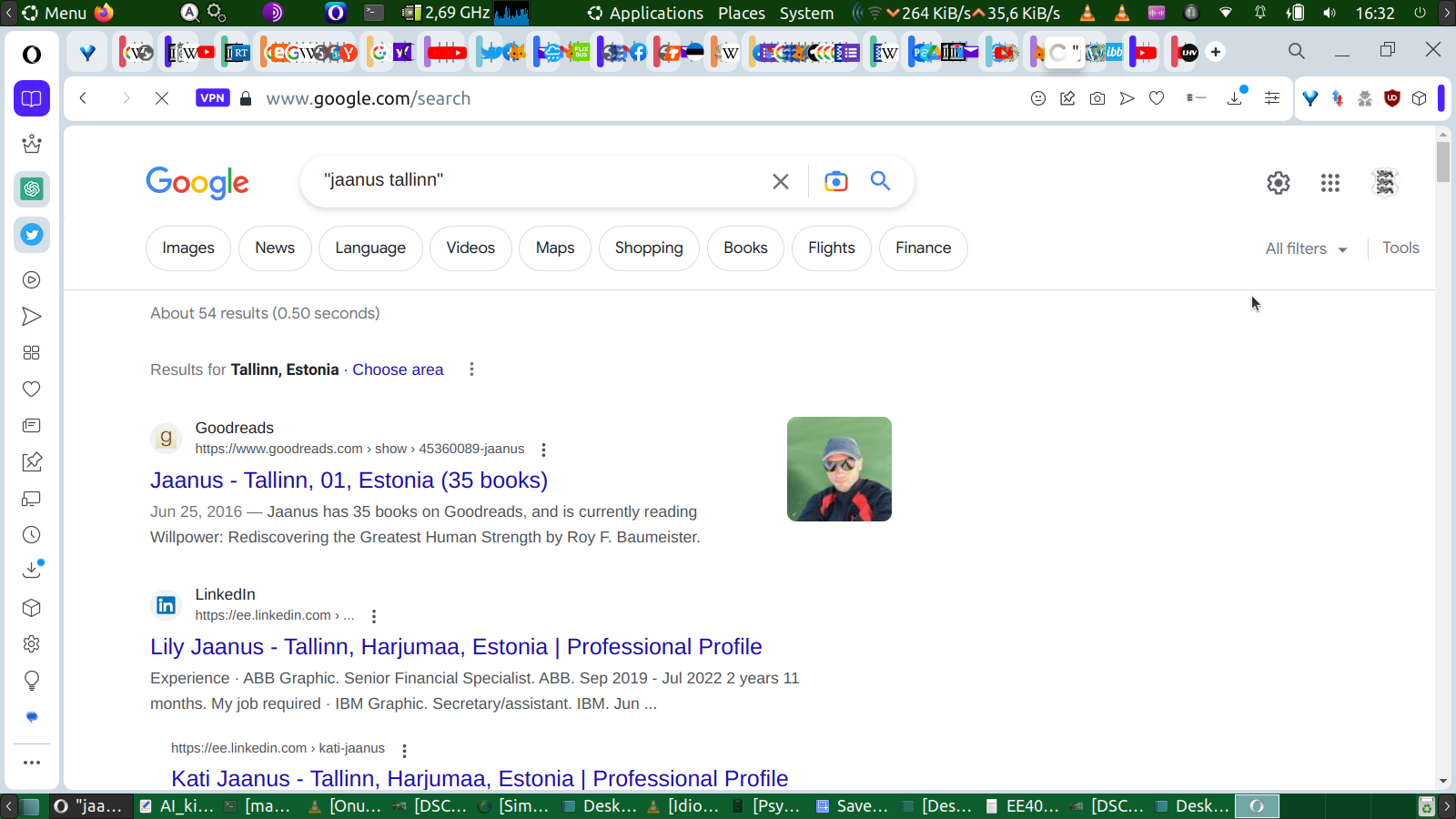Open three-dot menu for kati-jaanus result
This screenshot has width=1456, height=819.
coord(404,750)
